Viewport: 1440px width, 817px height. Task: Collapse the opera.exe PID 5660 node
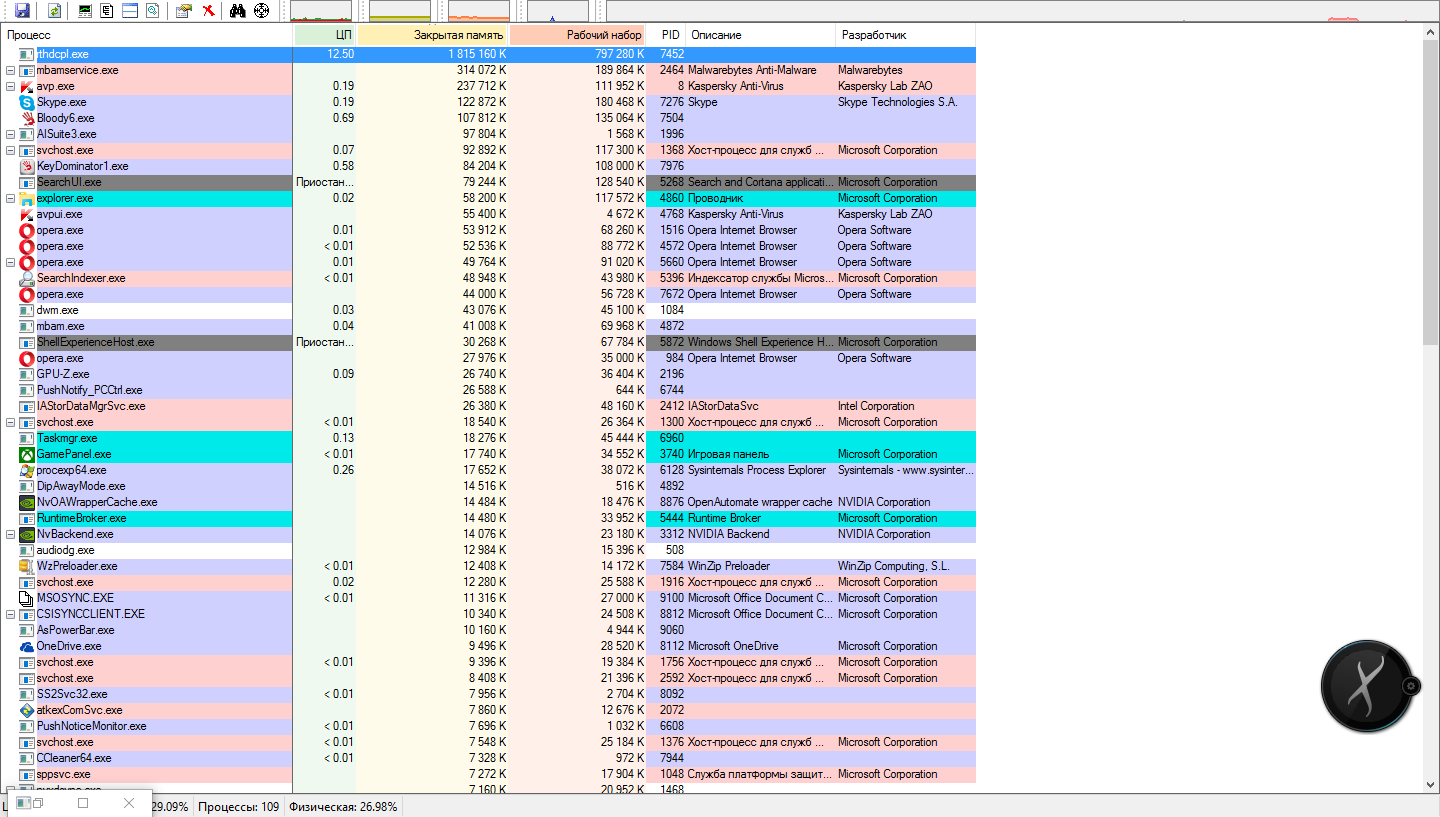pos(10,262)
